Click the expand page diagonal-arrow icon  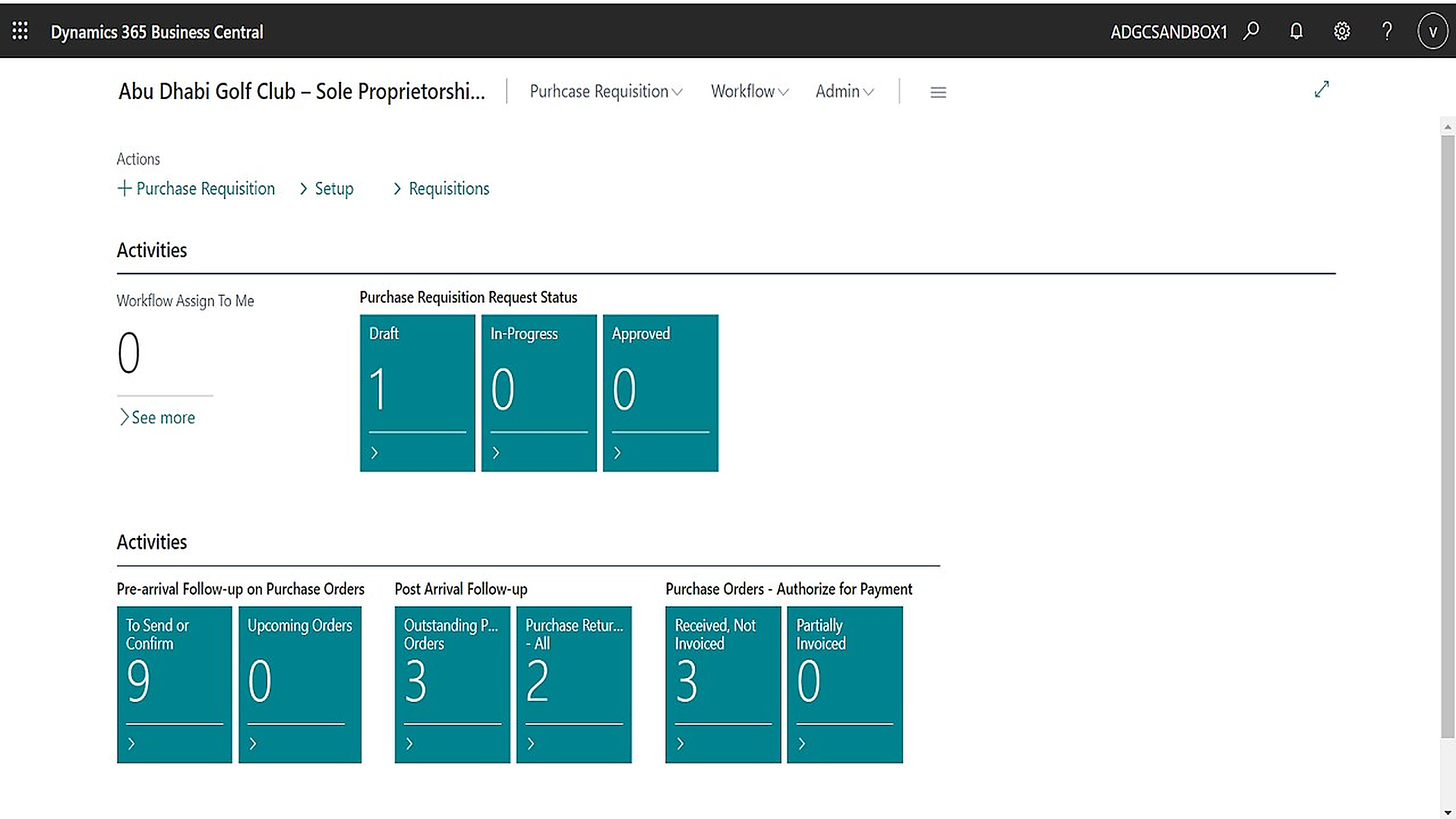point(1322,89)
